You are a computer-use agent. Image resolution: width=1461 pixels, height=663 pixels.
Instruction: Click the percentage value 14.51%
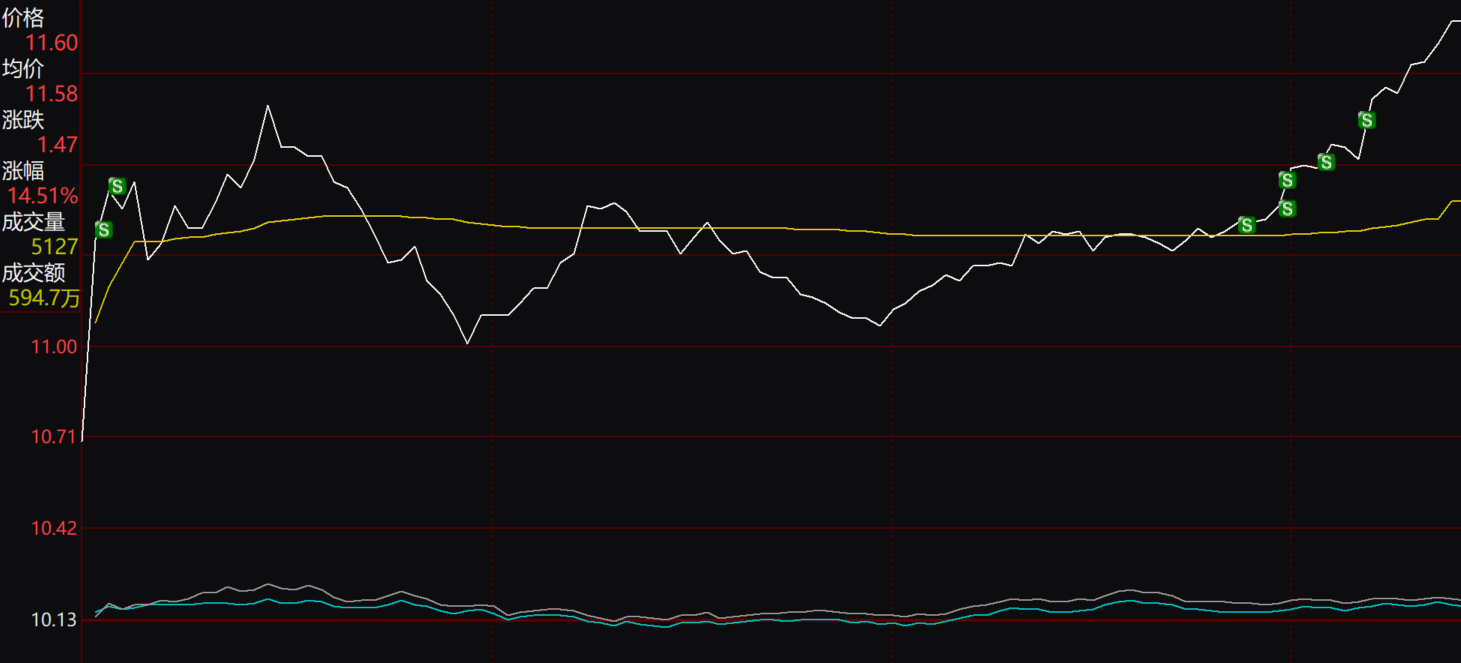[43, 196]
